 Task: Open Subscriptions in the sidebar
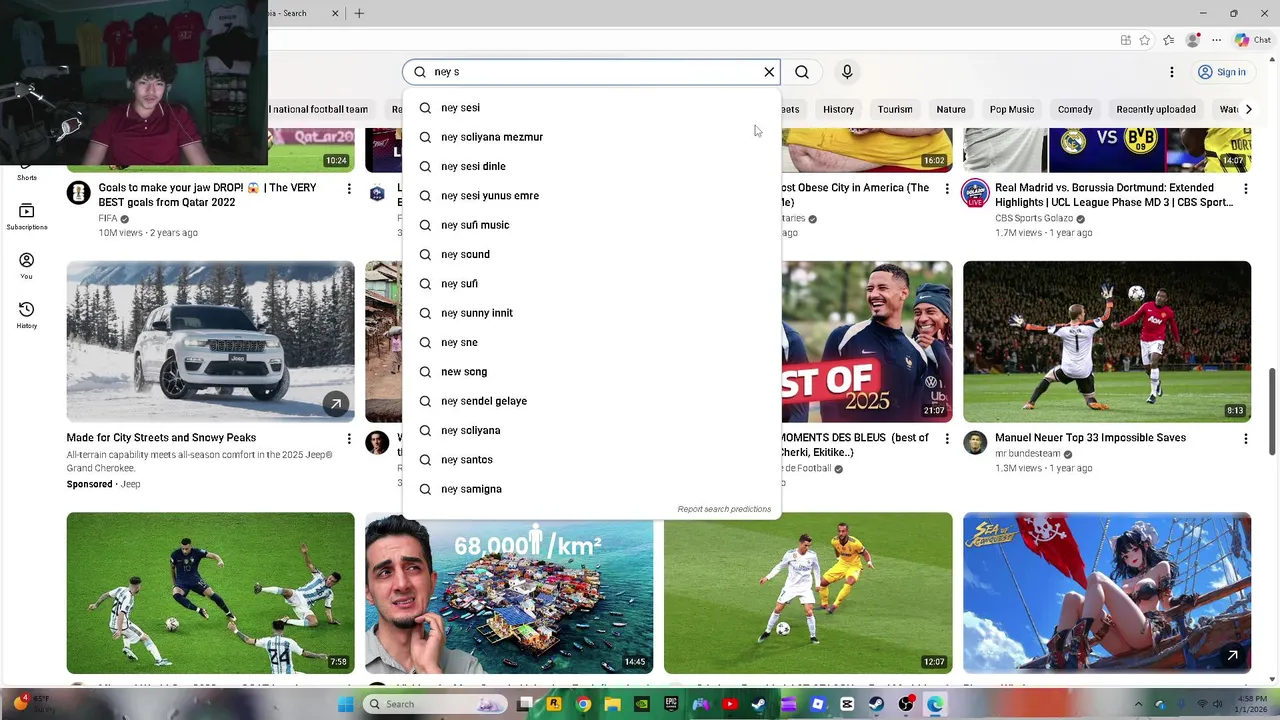27,216
